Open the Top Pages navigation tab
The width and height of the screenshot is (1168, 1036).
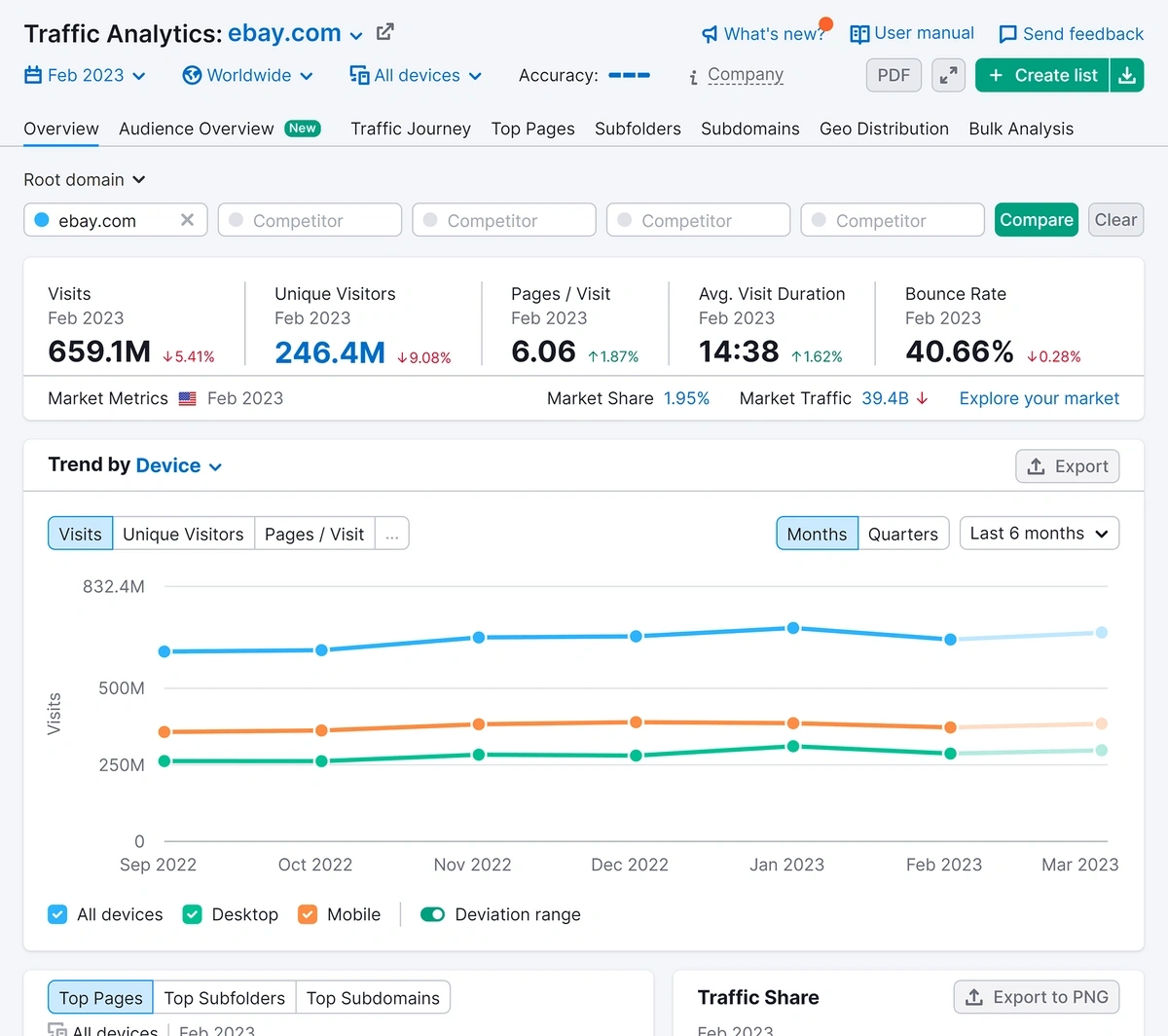(532, 129)
